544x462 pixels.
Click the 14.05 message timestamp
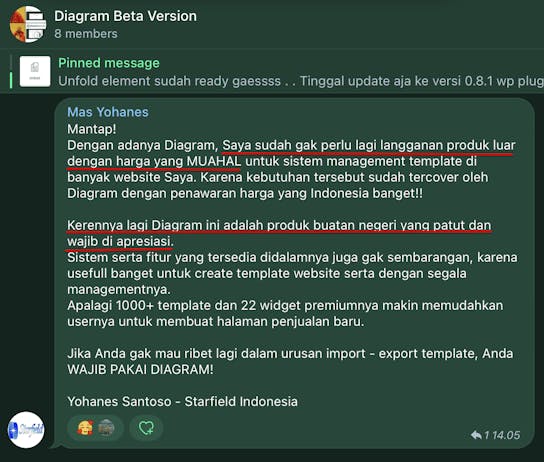click(506, 435)
